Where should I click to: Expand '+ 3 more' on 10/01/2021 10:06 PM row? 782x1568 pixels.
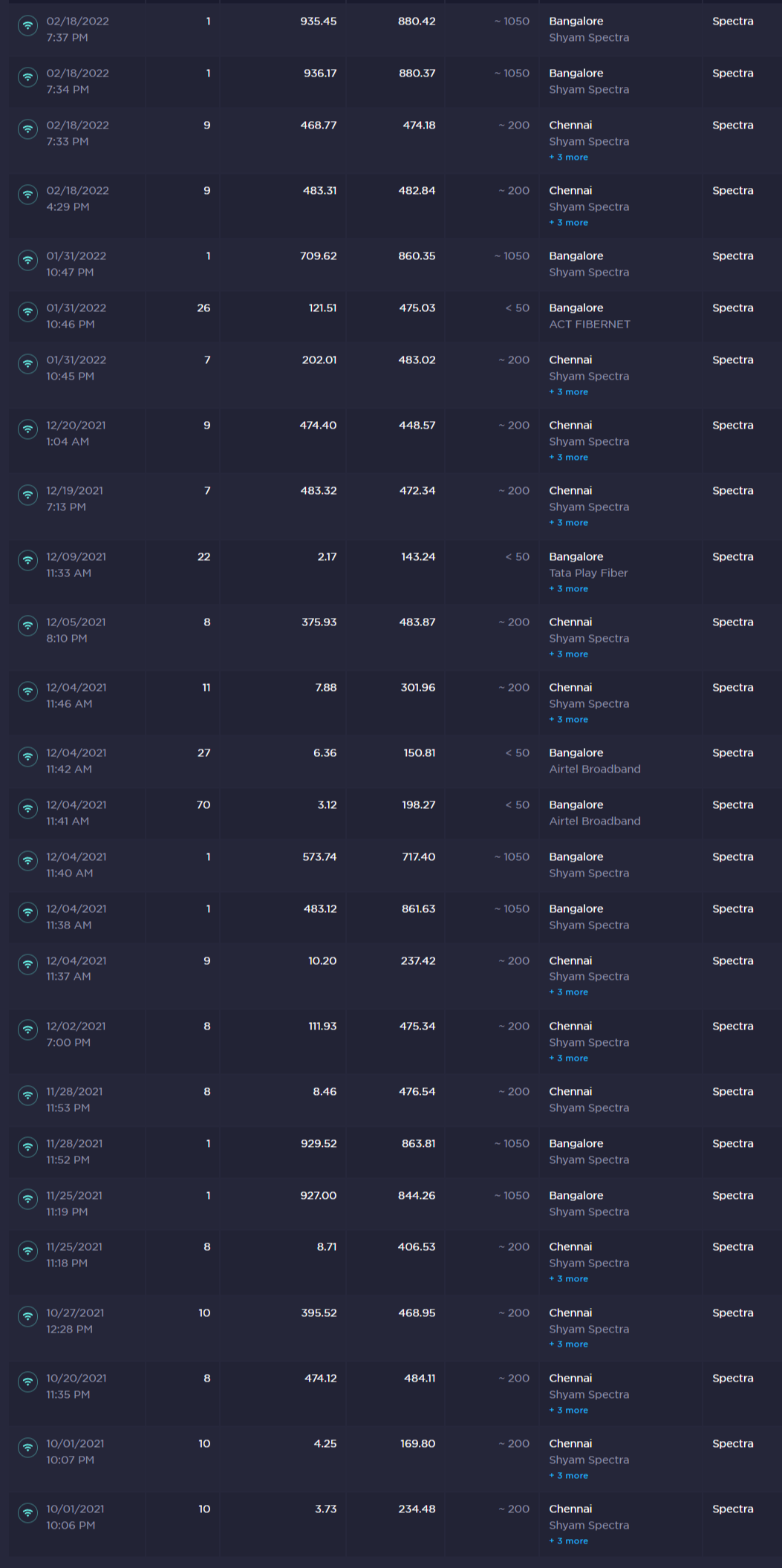[568, 1541]
